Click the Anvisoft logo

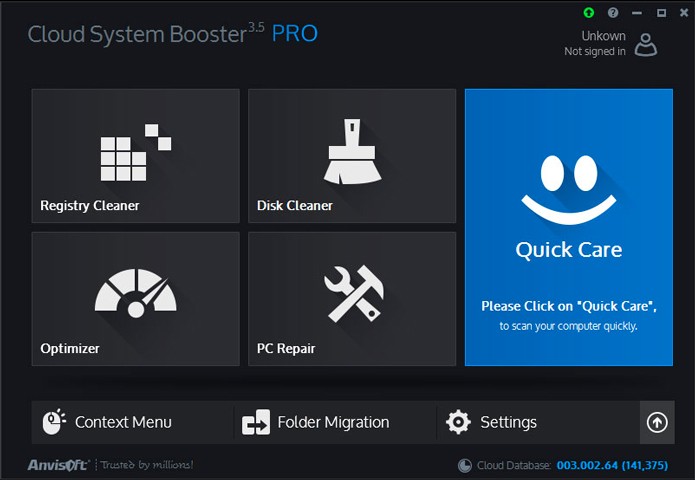58,465
